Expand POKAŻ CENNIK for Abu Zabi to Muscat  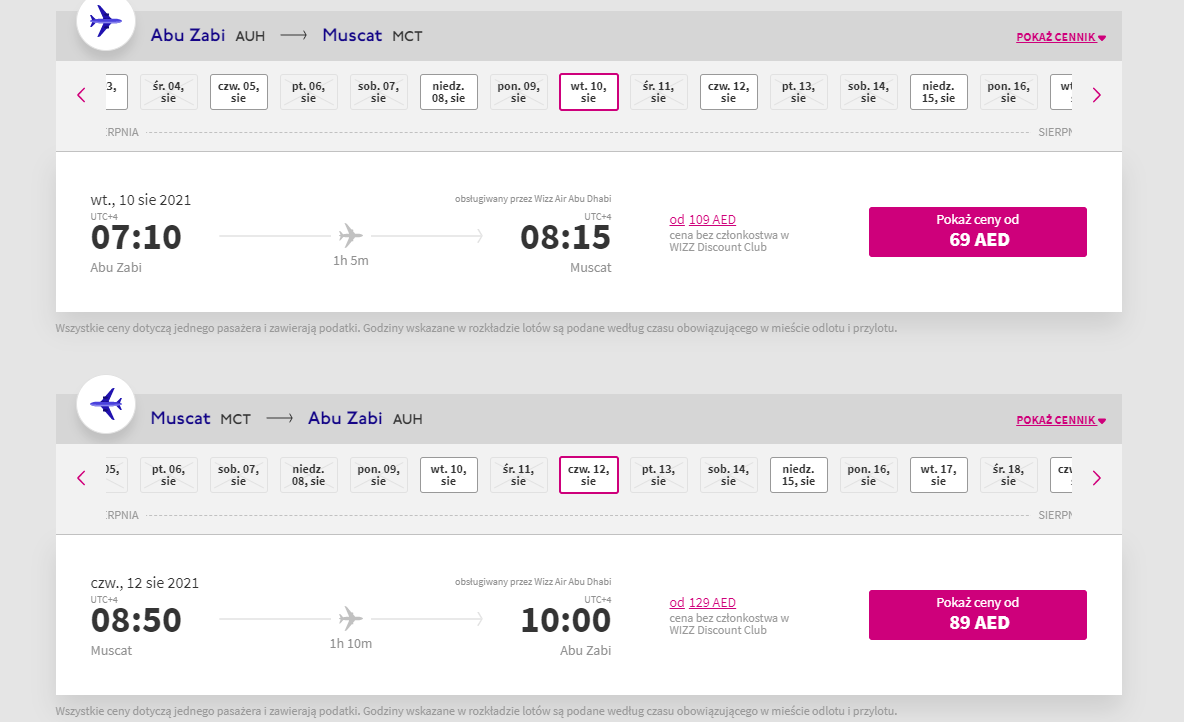click(1061, 37)
